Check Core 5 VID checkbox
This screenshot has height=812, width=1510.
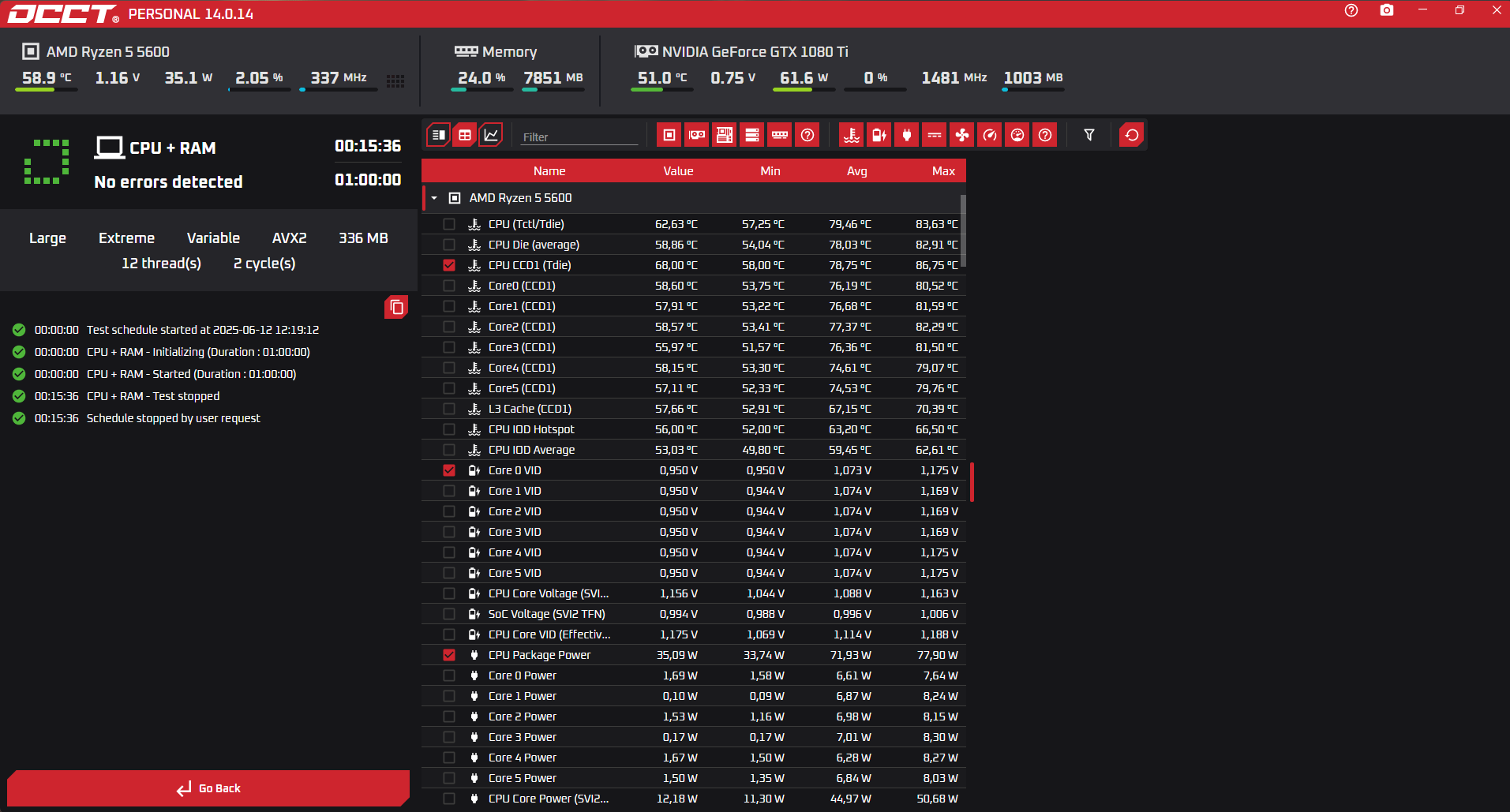click(x=449, y=573)
